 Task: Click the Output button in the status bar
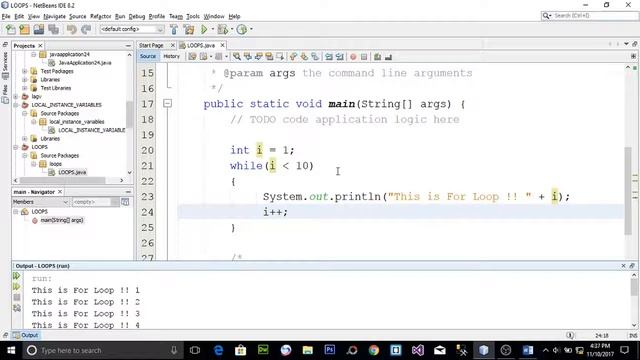pos(26,335)
